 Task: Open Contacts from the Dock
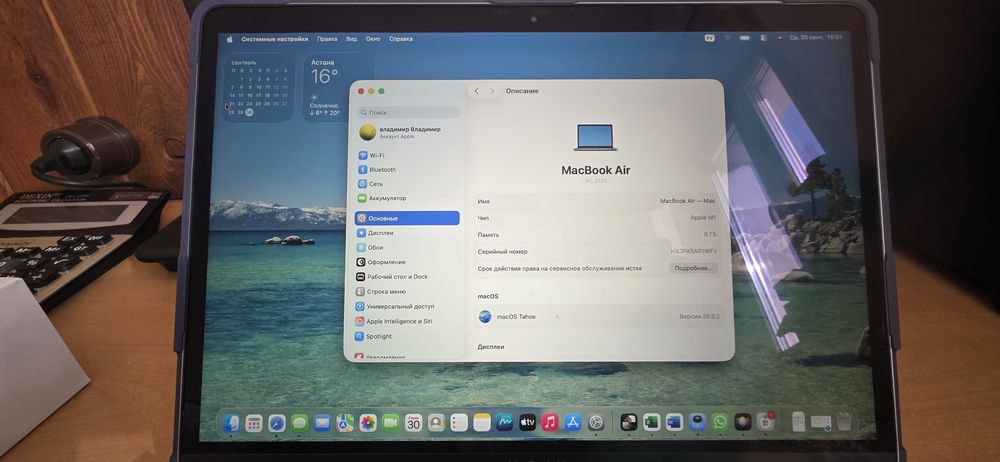click(x=436, y=422)
